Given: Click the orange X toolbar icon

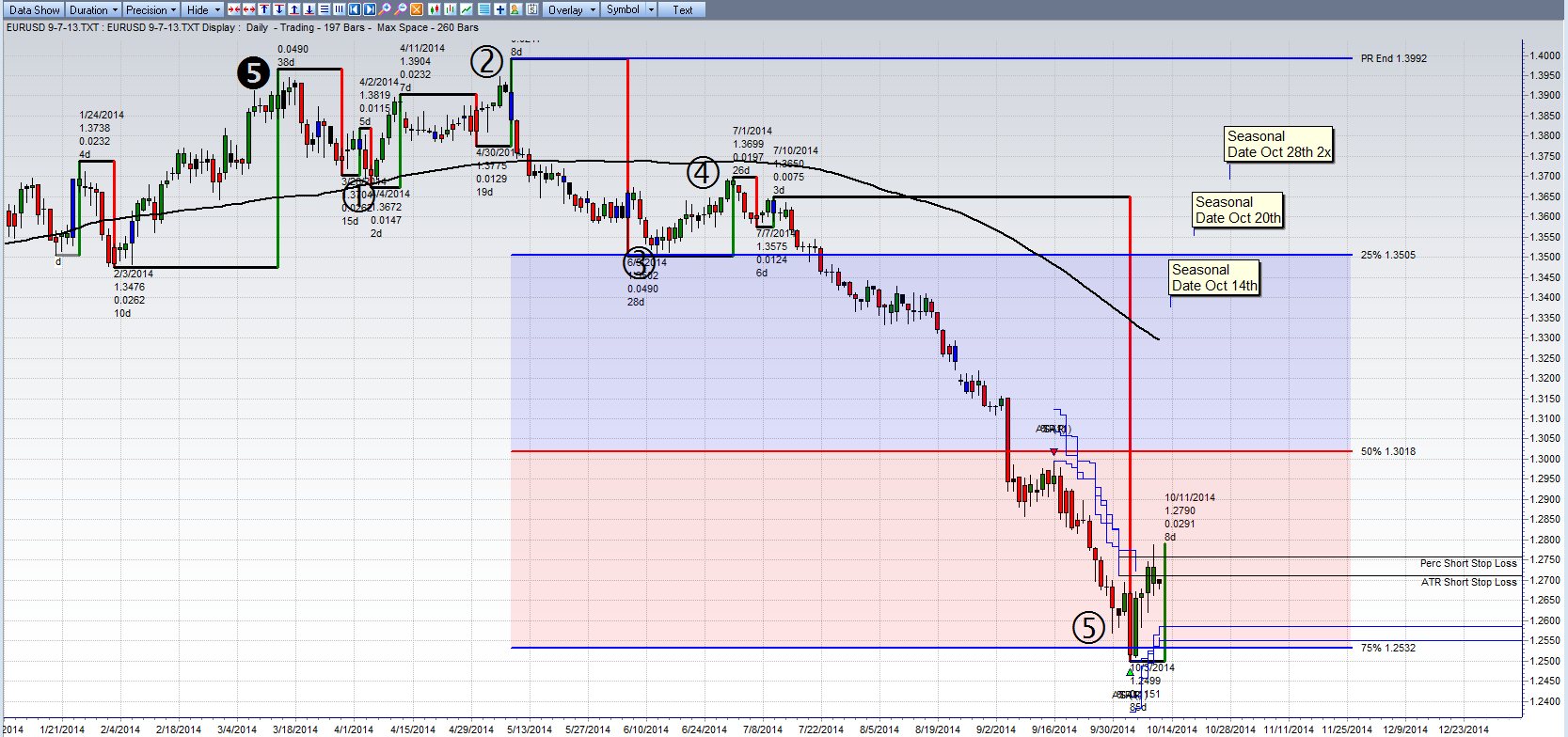Looking at the screenshot, I should [x=417, y=9].
